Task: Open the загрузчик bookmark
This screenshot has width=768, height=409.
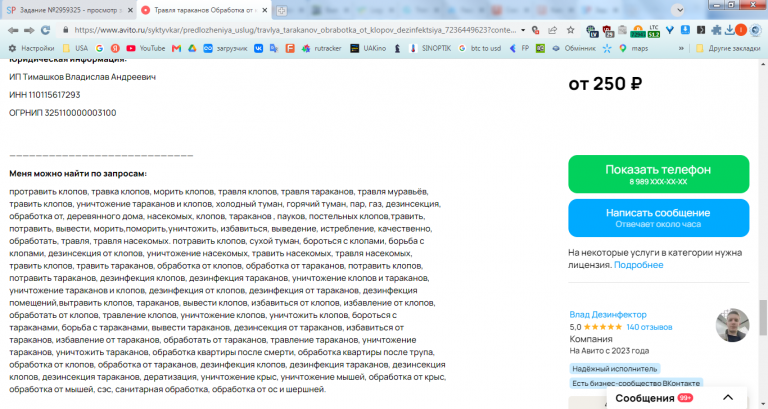Action: coord(225,48)
